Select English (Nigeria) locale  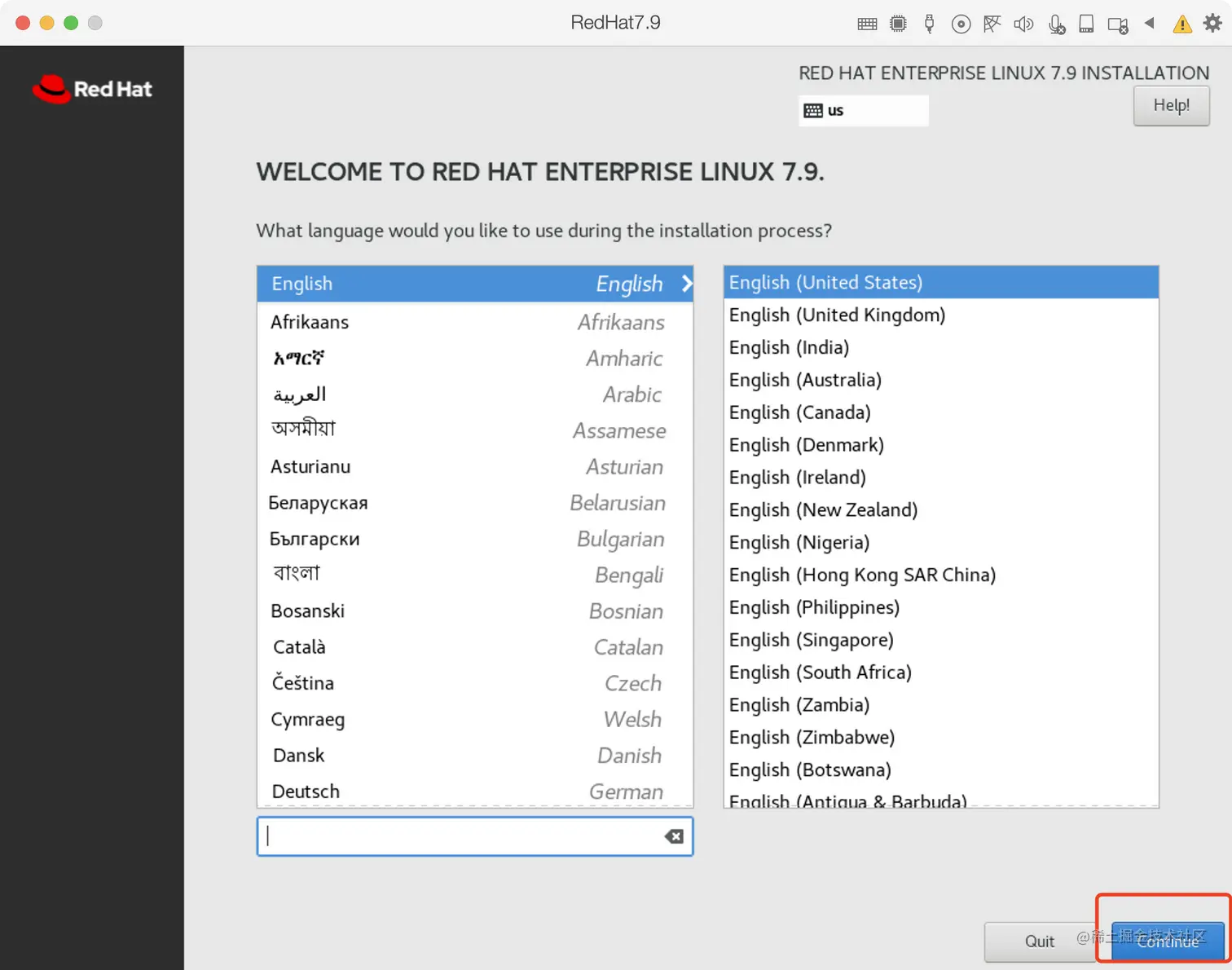pos(941,543)
